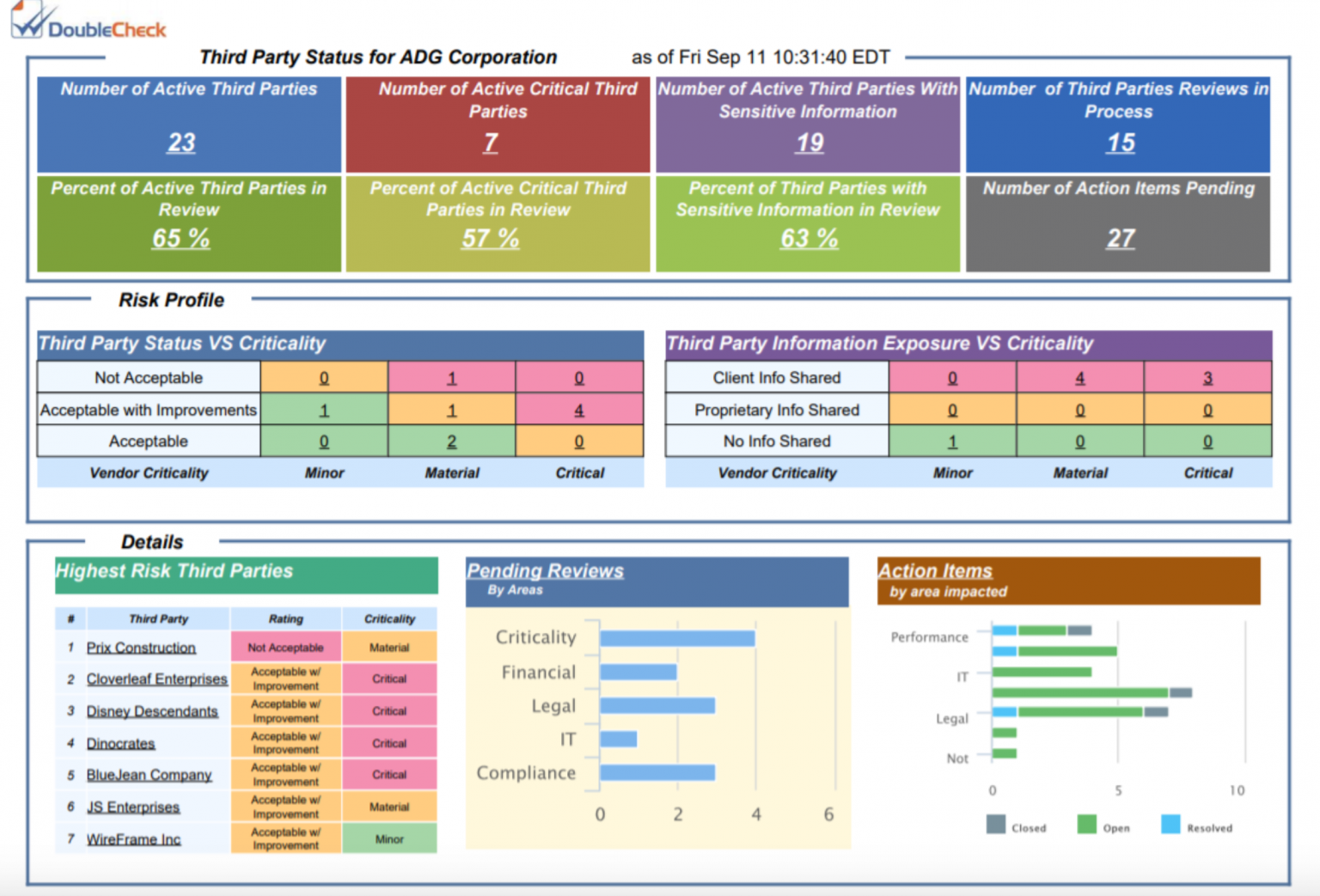
Task: Click the DoubleCheck logo
Action: tap(89, 21)
